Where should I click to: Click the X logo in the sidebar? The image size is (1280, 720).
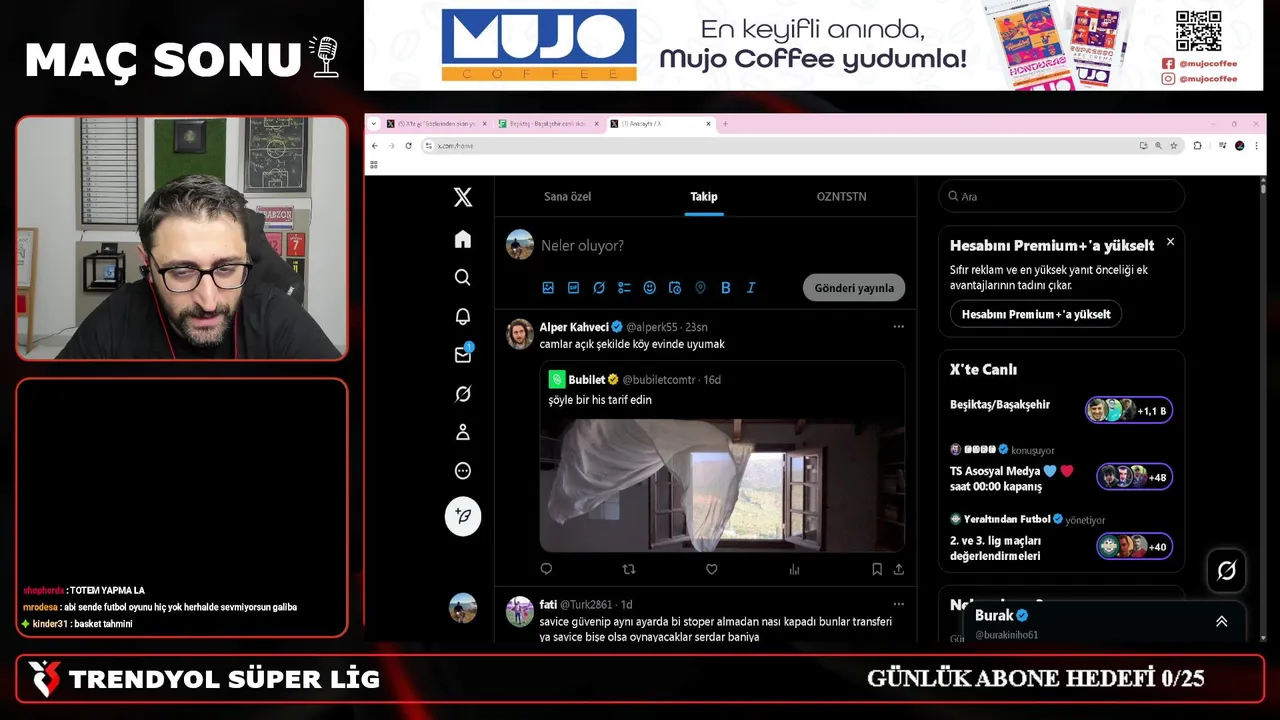(x=463, y=197)
